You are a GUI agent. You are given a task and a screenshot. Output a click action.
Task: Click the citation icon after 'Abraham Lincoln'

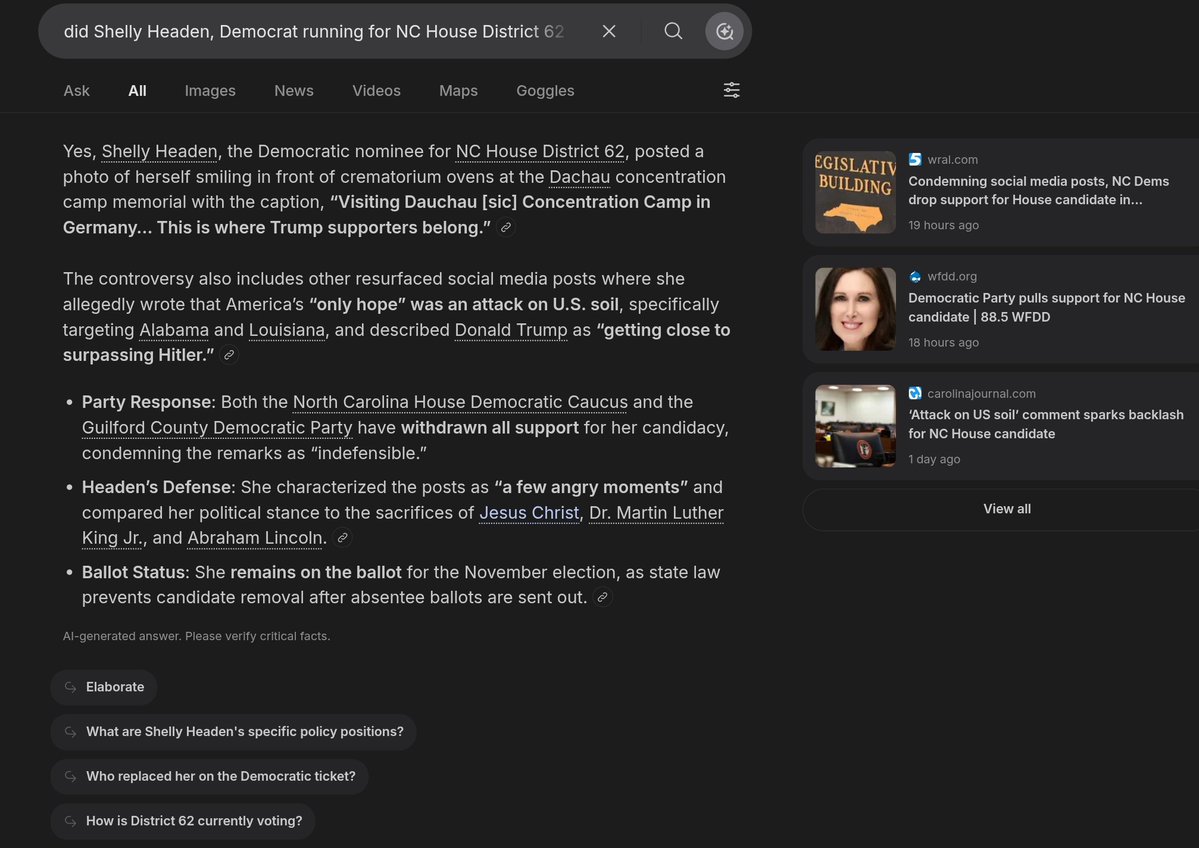click(343, 538)
